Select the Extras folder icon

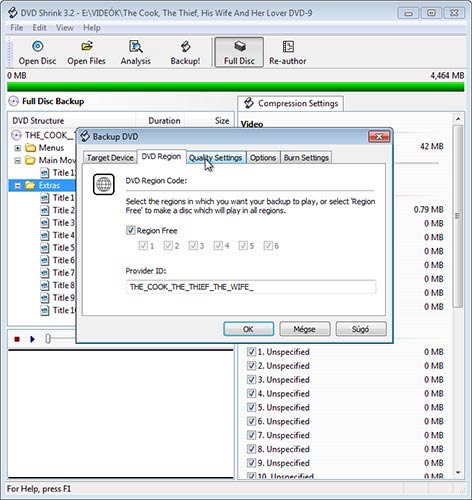coord(30,185)
